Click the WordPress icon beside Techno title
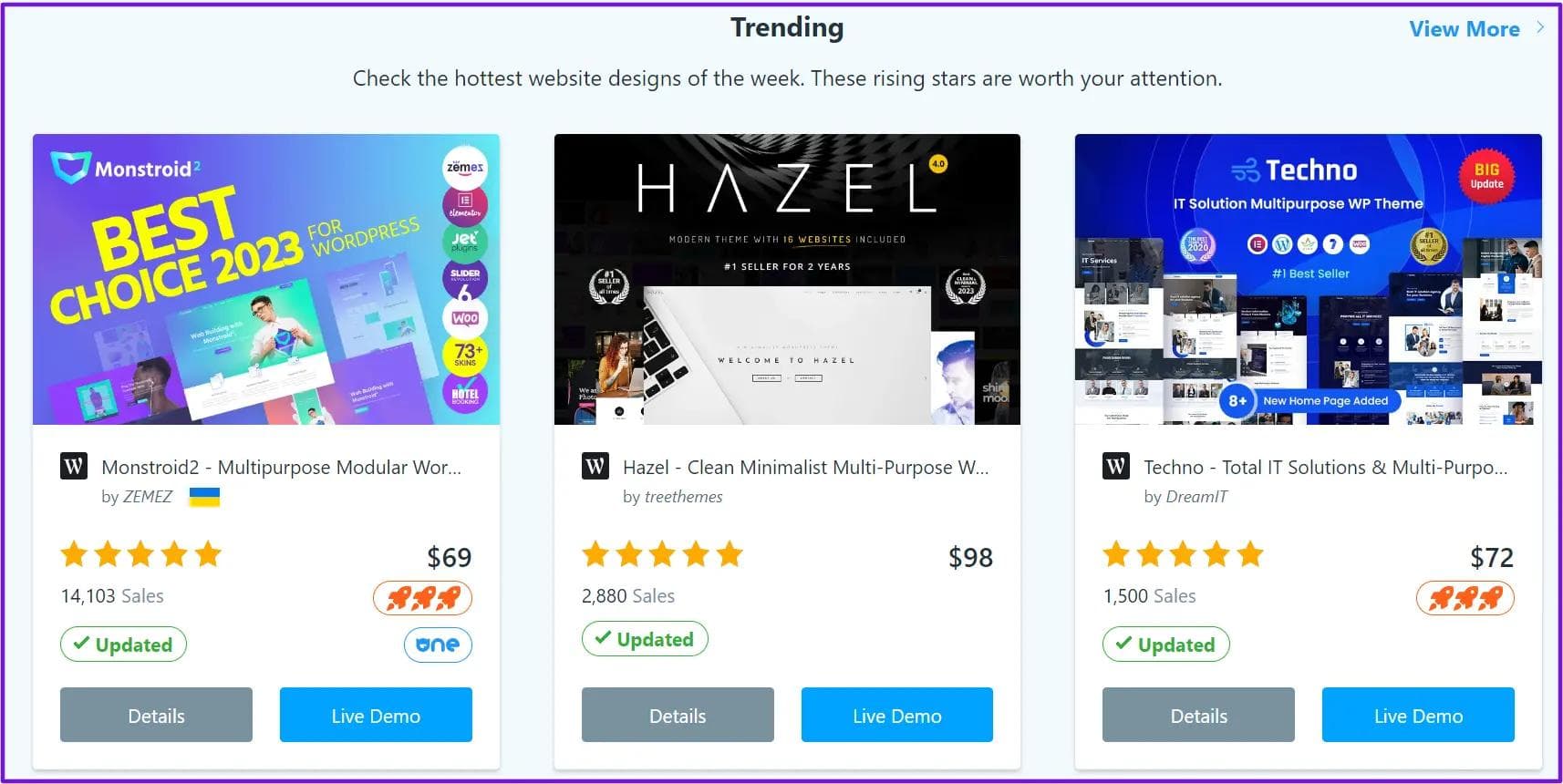This screenshot has height=784, width=1563. coord(1116,467)
